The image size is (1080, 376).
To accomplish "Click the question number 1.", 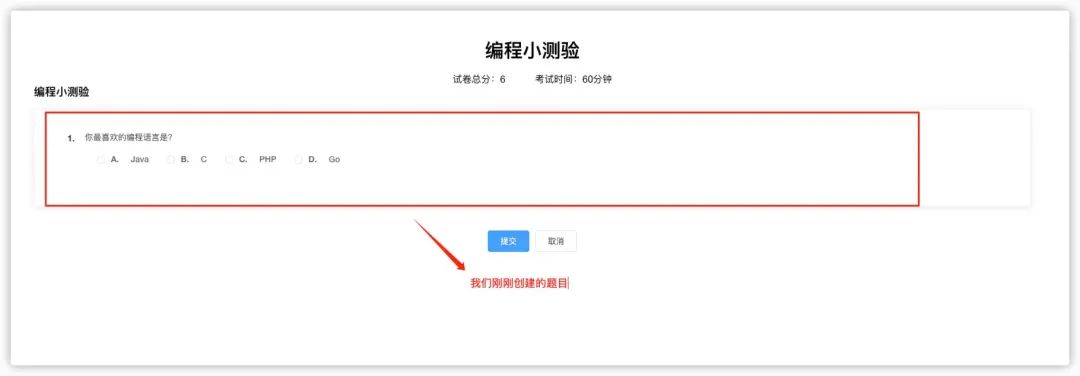I will [x=71, y=138].
